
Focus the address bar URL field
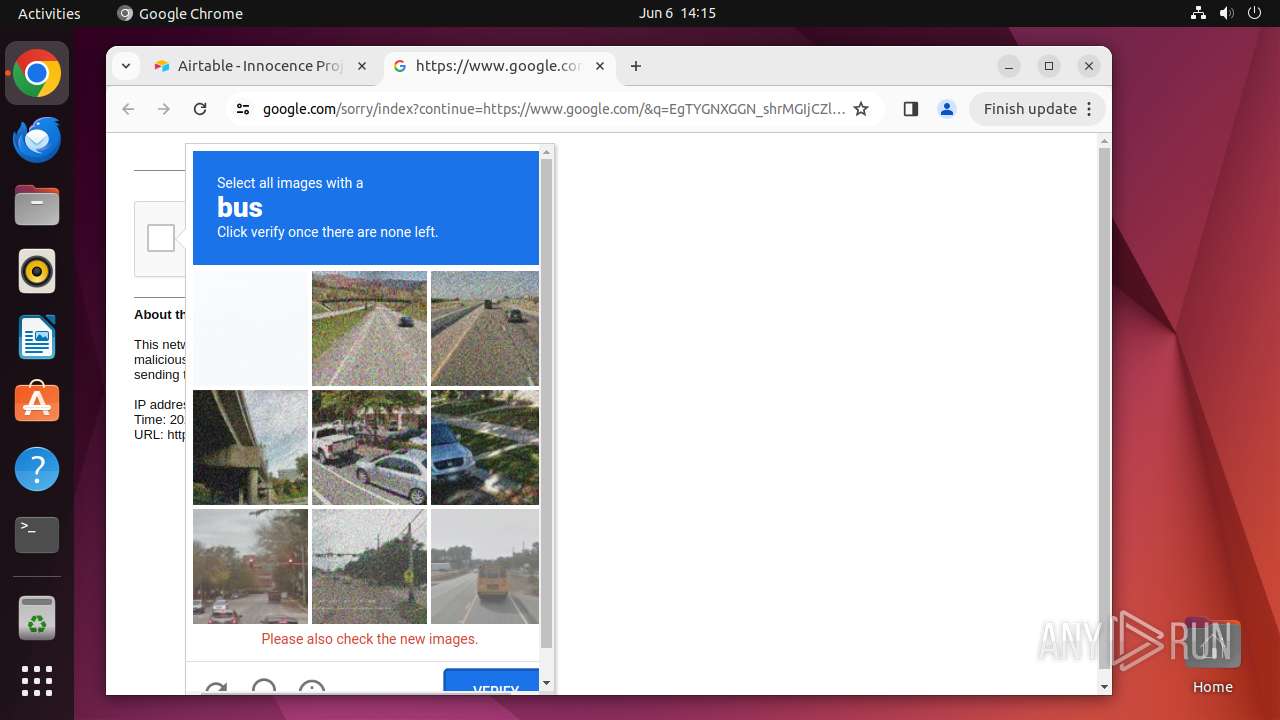point(553,109)
